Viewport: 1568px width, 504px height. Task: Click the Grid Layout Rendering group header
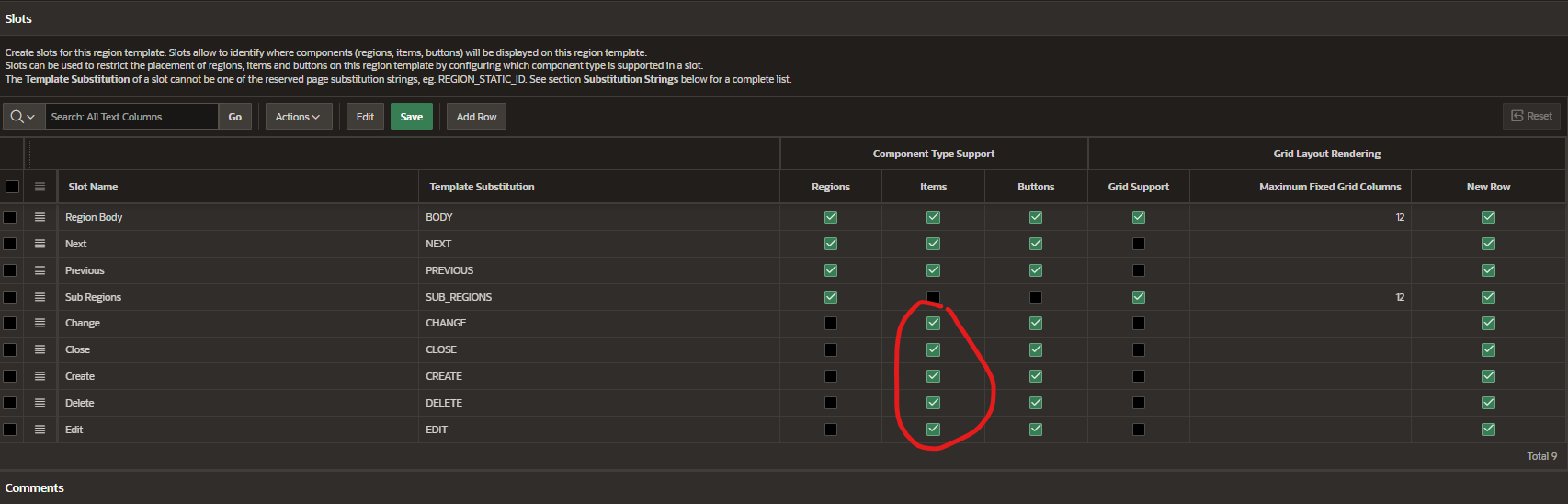click(1326, 154)
